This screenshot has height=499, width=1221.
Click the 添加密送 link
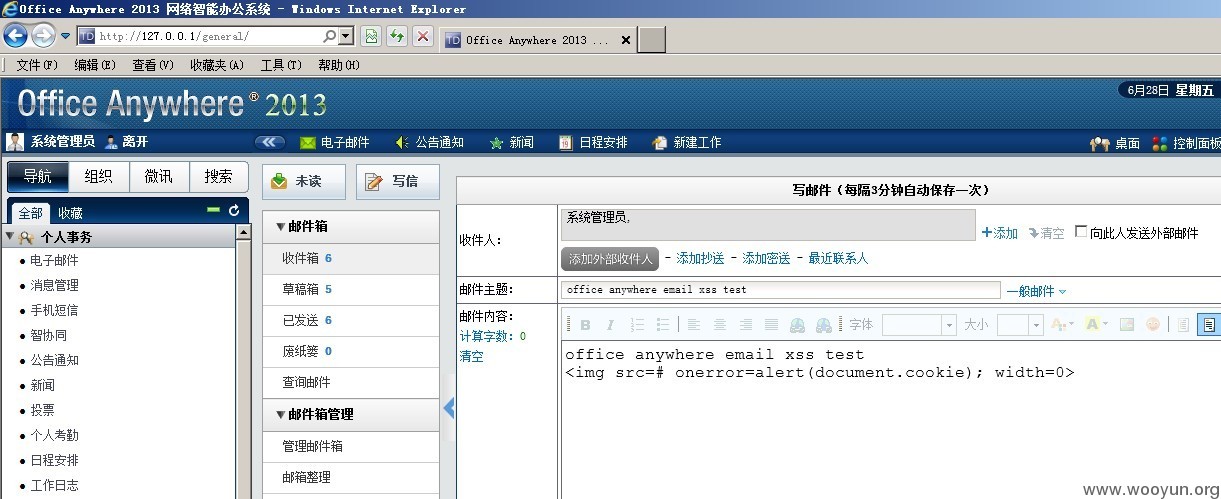tap(766, 258)
